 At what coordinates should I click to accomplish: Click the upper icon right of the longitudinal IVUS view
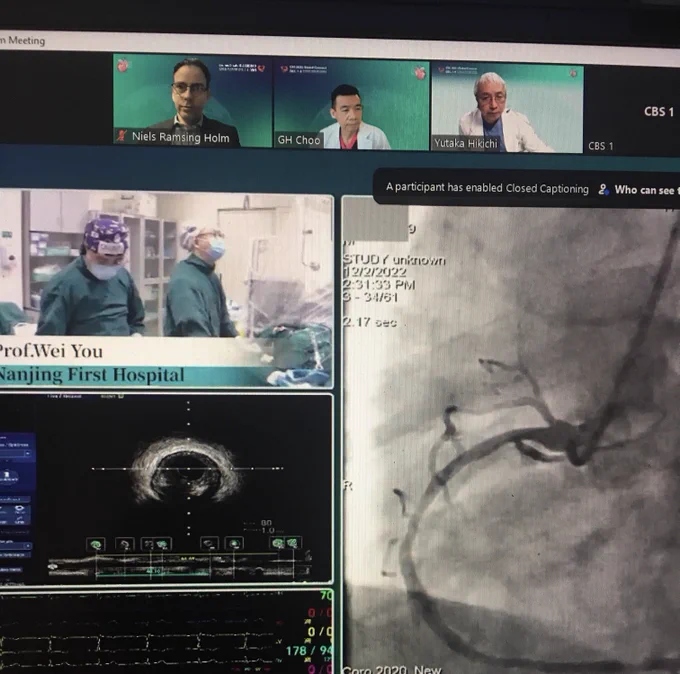[308, 555]
